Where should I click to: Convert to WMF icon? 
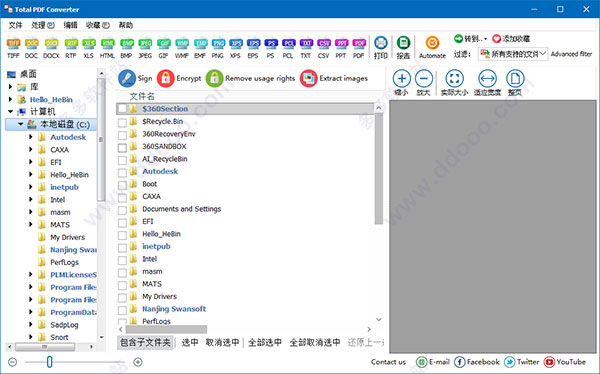[x=182, y=48]
